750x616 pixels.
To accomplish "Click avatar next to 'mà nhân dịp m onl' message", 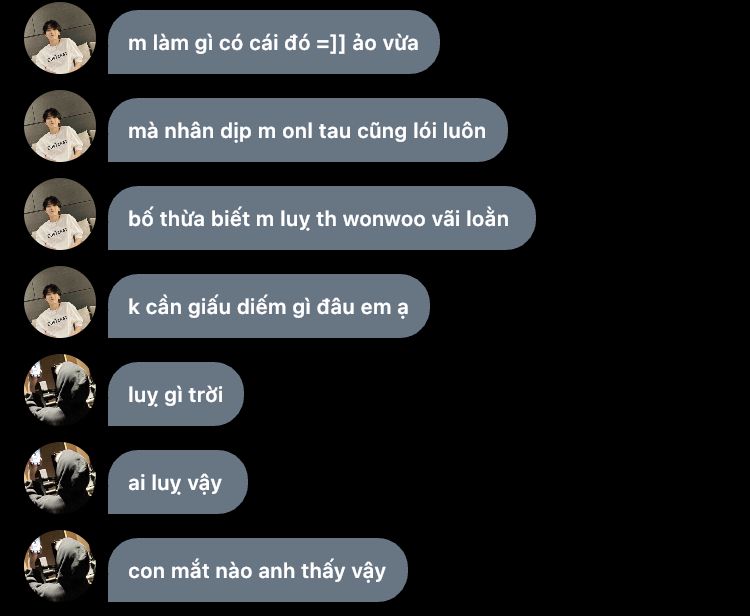I will 60,126.
